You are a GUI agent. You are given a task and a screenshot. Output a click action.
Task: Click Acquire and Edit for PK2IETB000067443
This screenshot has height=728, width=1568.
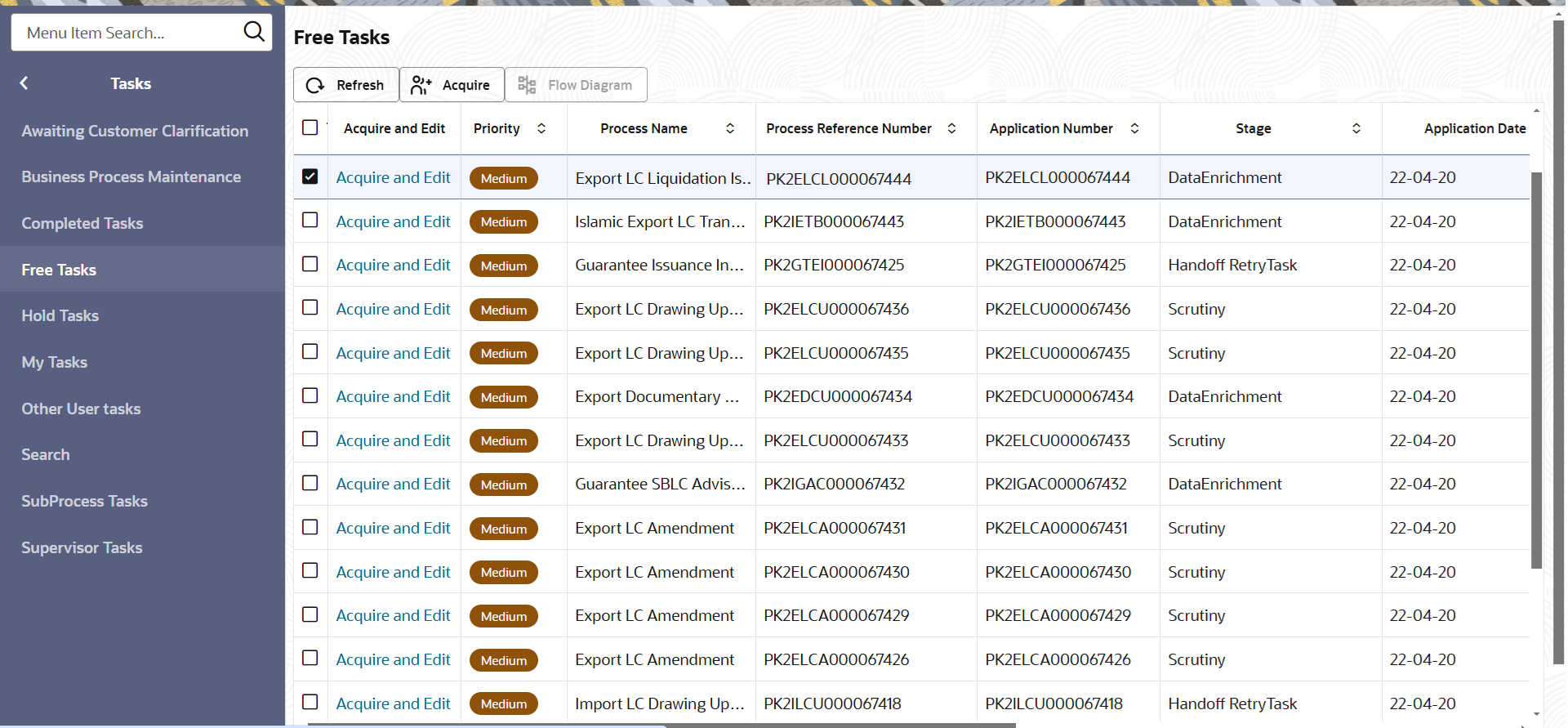[x=393, y=221]
